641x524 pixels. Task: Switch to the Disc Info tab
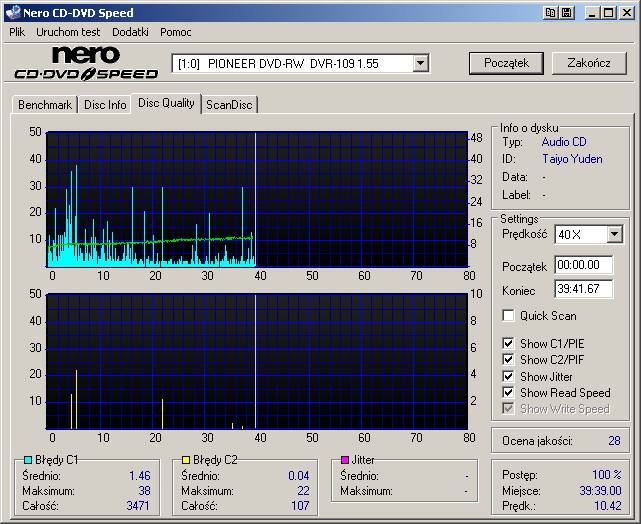(105, 105)
